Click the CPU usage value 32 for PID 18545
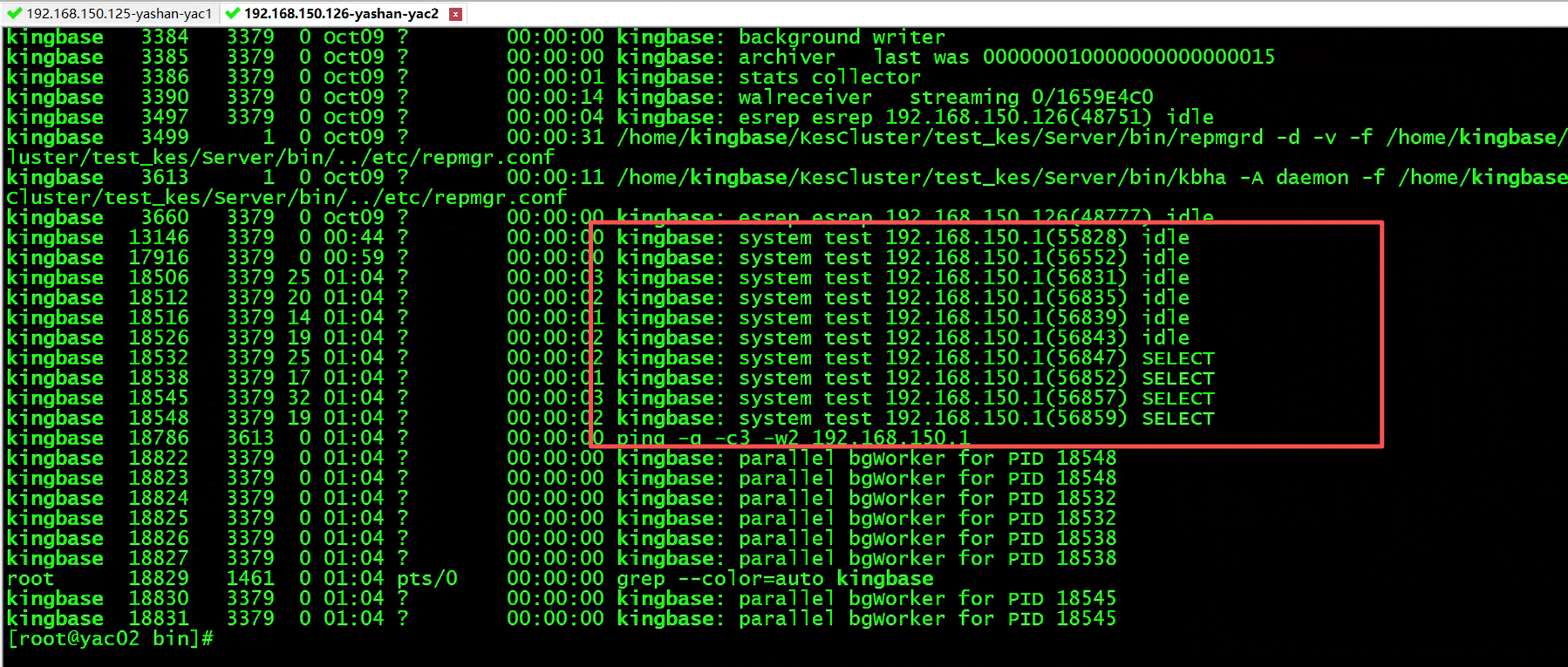 [x=299, y=398]
